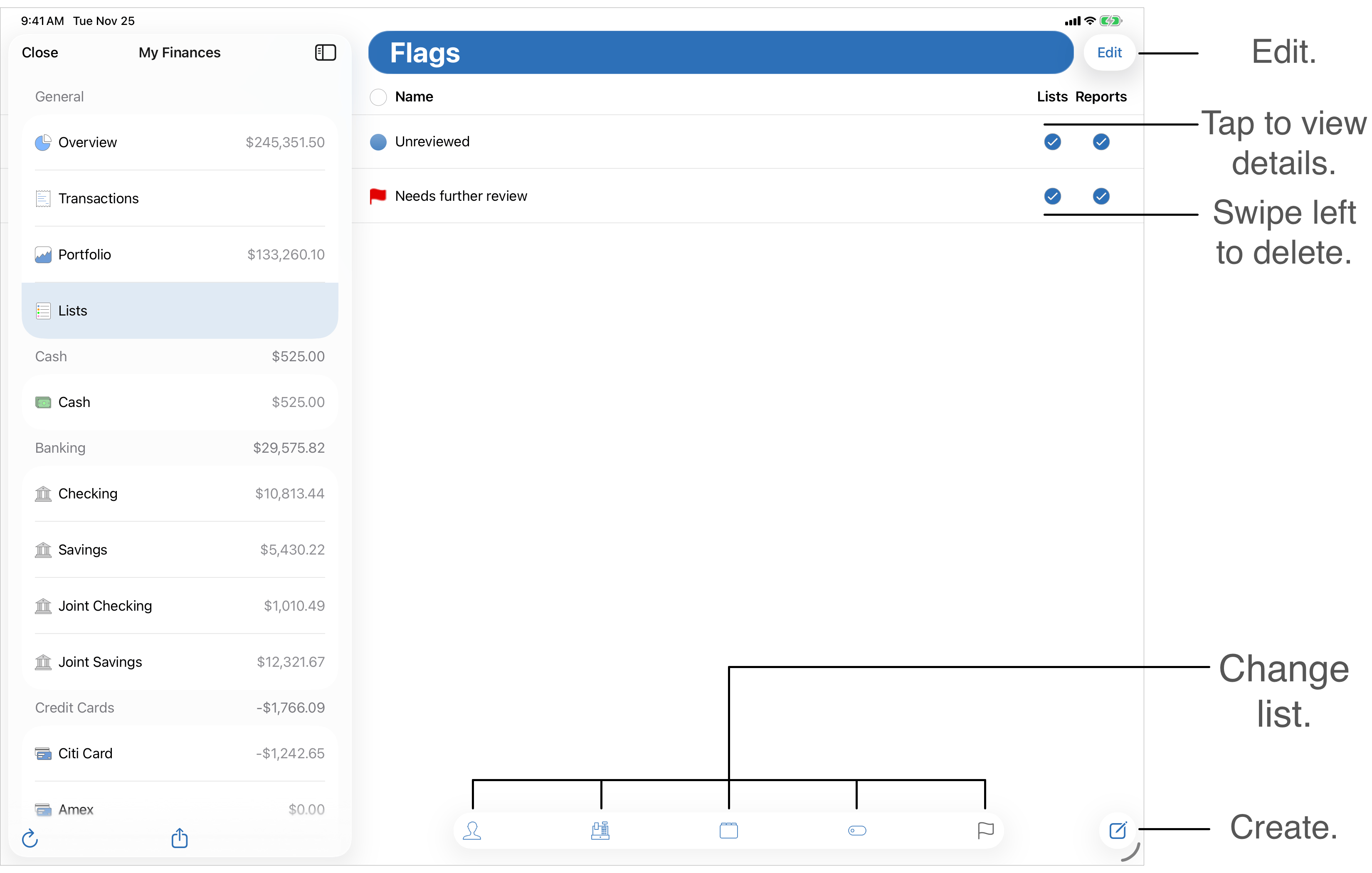1372x873 pixels.
Task: Open the cash register list tab
Action: pos(600,830)
